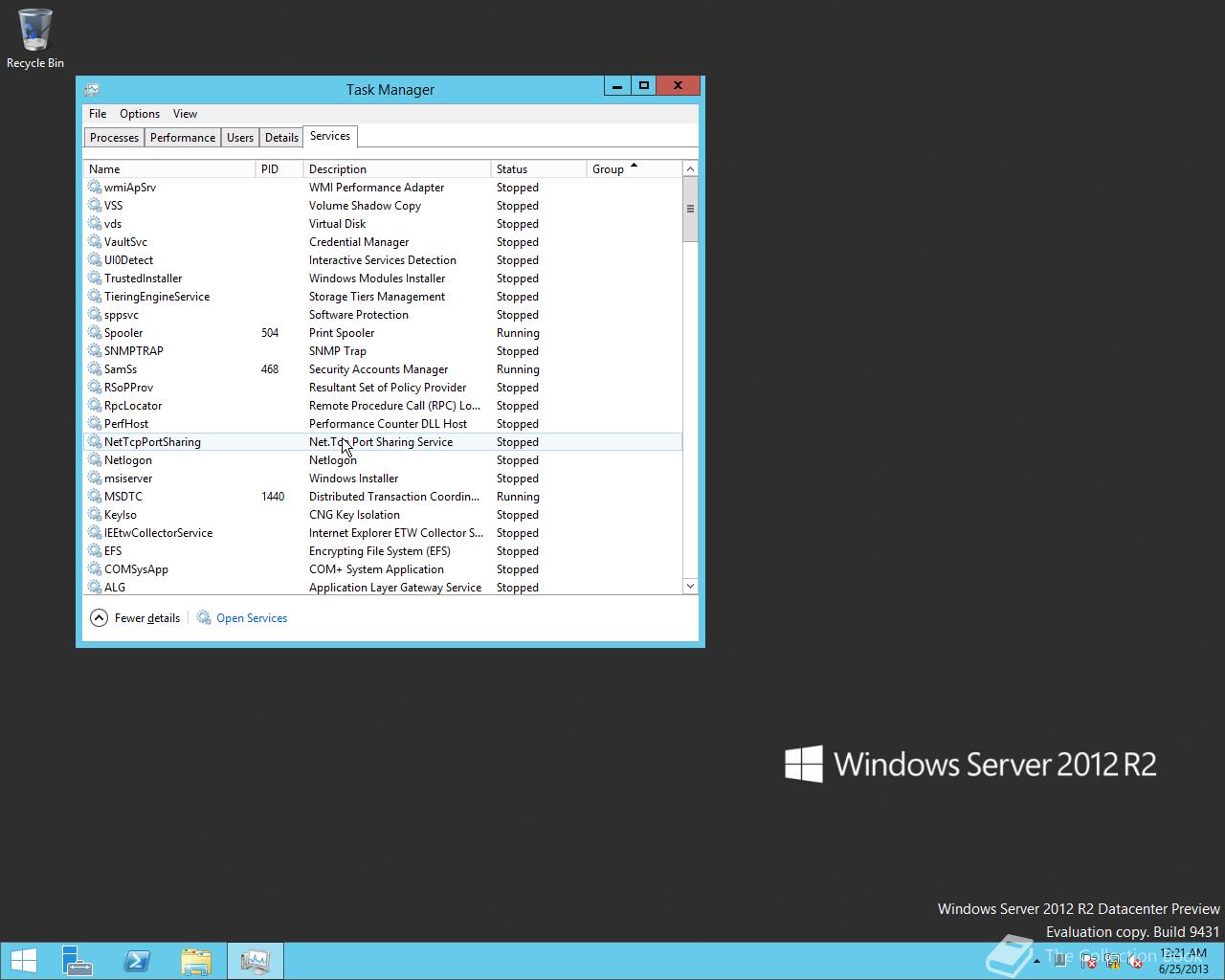This screenshot has height=980, width=1225.
Task: Click the Running status of MSDTC
Action: click(x=518, y=497)
